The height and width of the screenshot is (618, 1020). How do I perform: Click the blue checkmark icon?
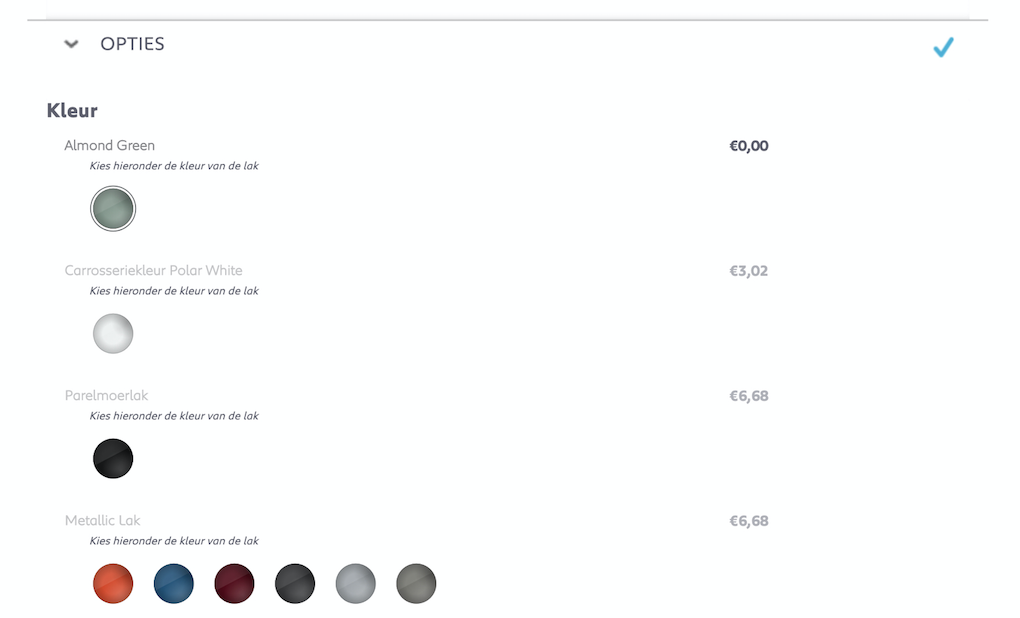tap(943, 47)
